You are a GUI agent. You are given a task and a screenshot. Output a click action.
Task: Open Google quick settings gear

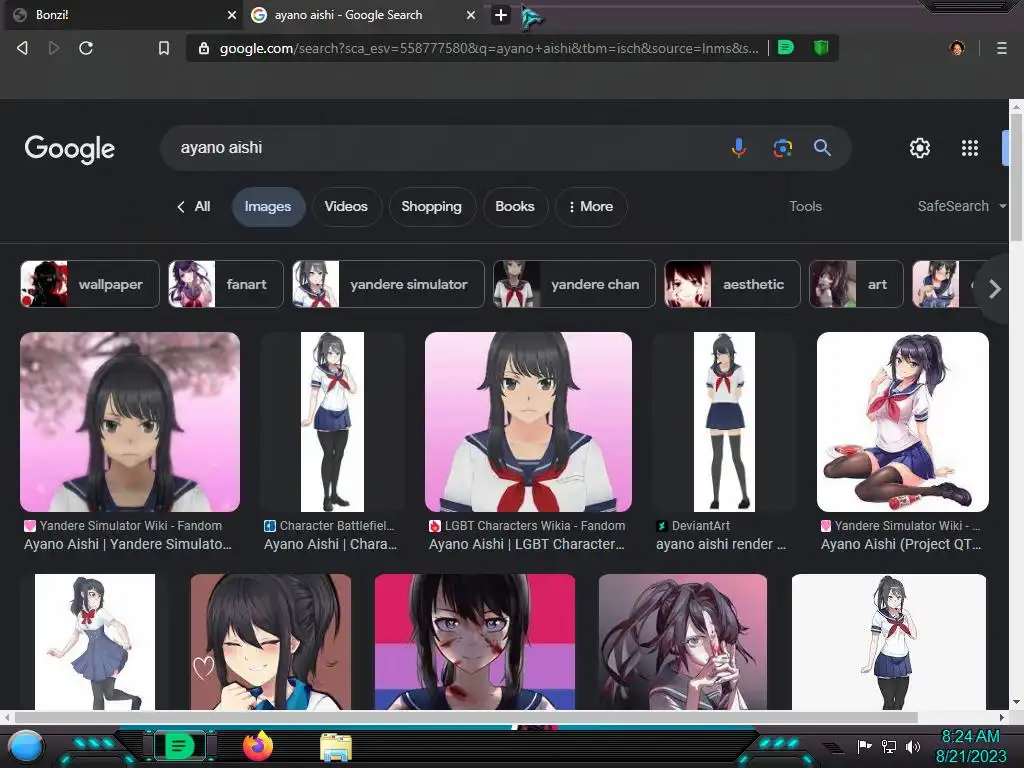click(920, 148)
